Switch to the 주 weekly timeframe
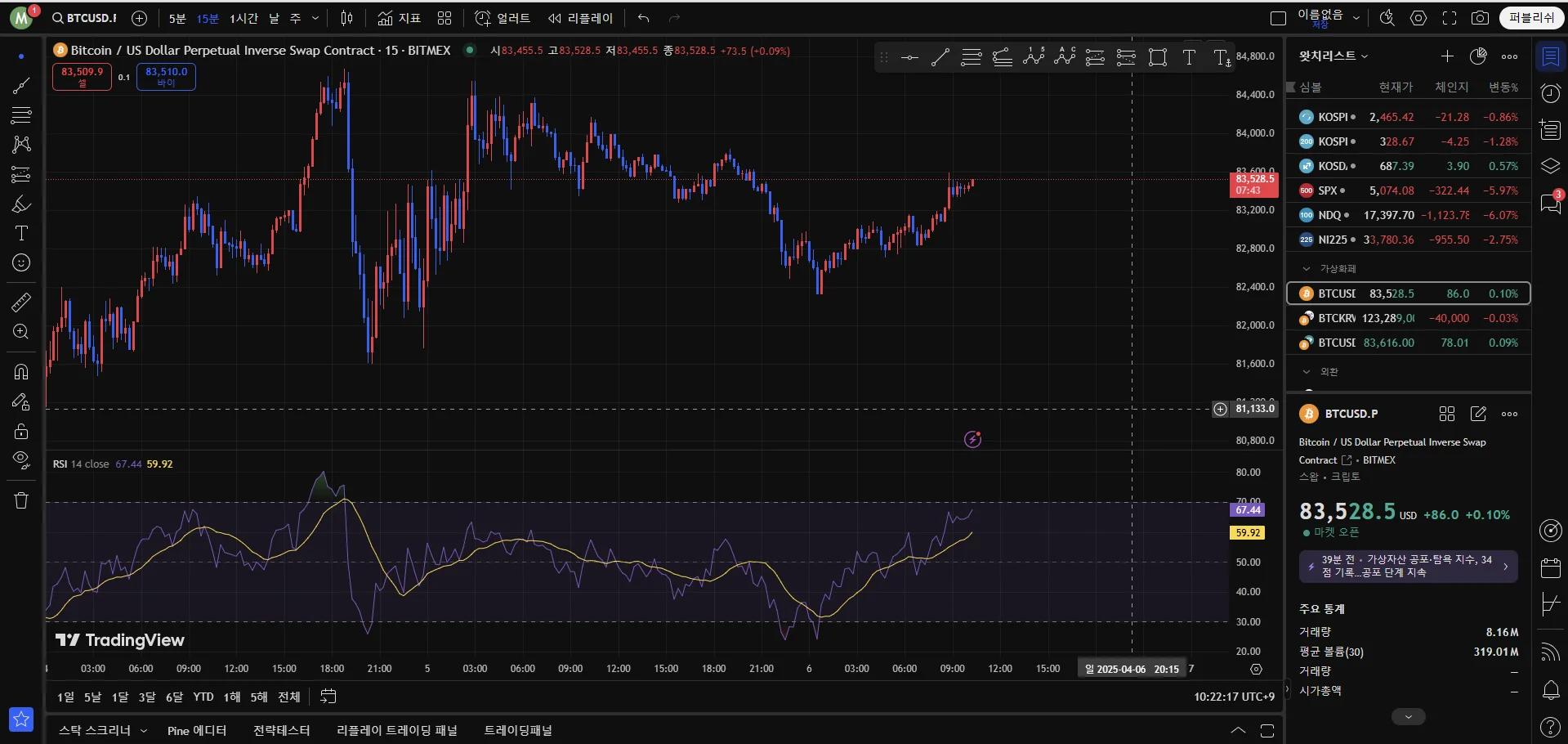 [x=296, y=18]
